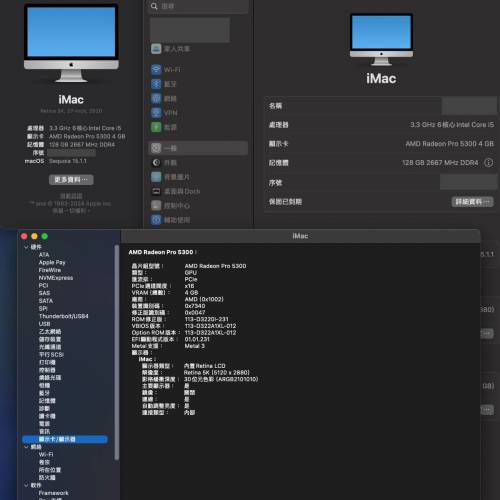Image resolution: width=500 pixels, height=500 pixels.
Task: Select 乙太網絡 Ethernet in hardware tree
Action: (x=50, y=332)
